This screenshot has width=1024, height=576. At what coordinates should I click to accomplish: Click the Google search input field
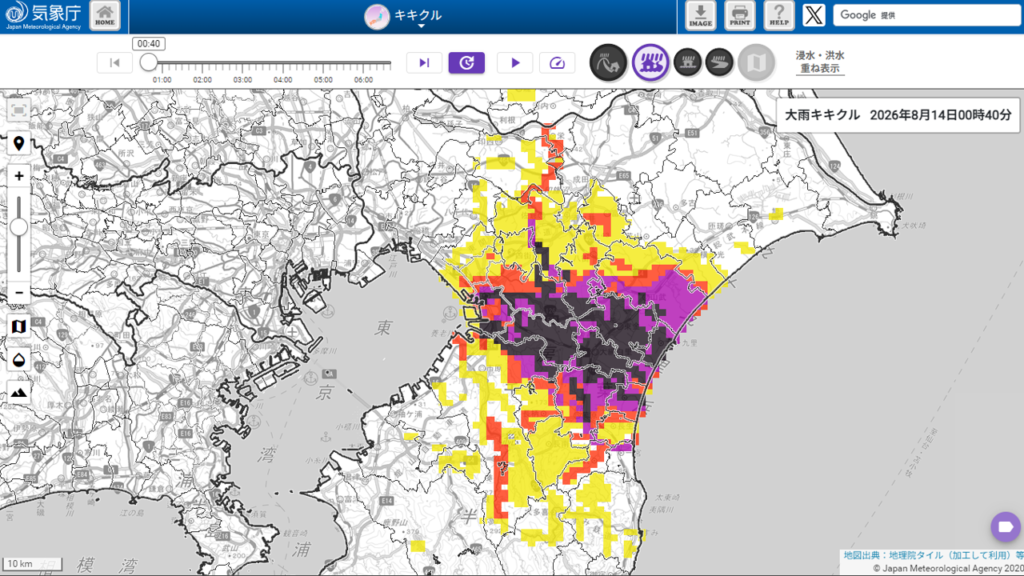[x=926, y=15]
